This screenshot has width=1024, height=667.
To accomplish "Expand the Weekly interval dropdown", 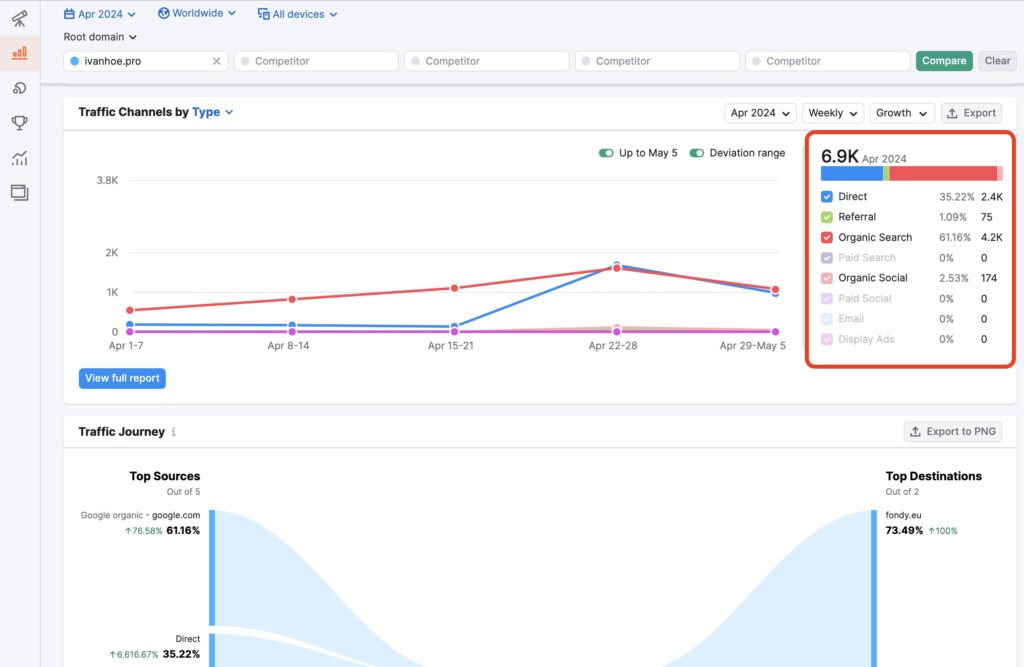I will tap(833, 113).
